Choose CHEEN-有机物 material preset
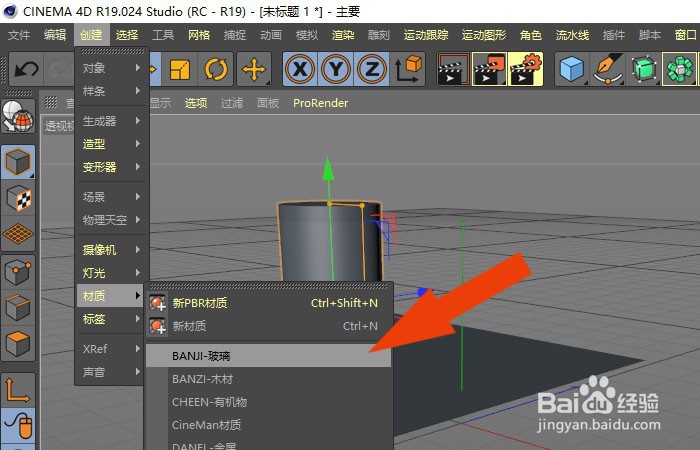 pos(269,402)
